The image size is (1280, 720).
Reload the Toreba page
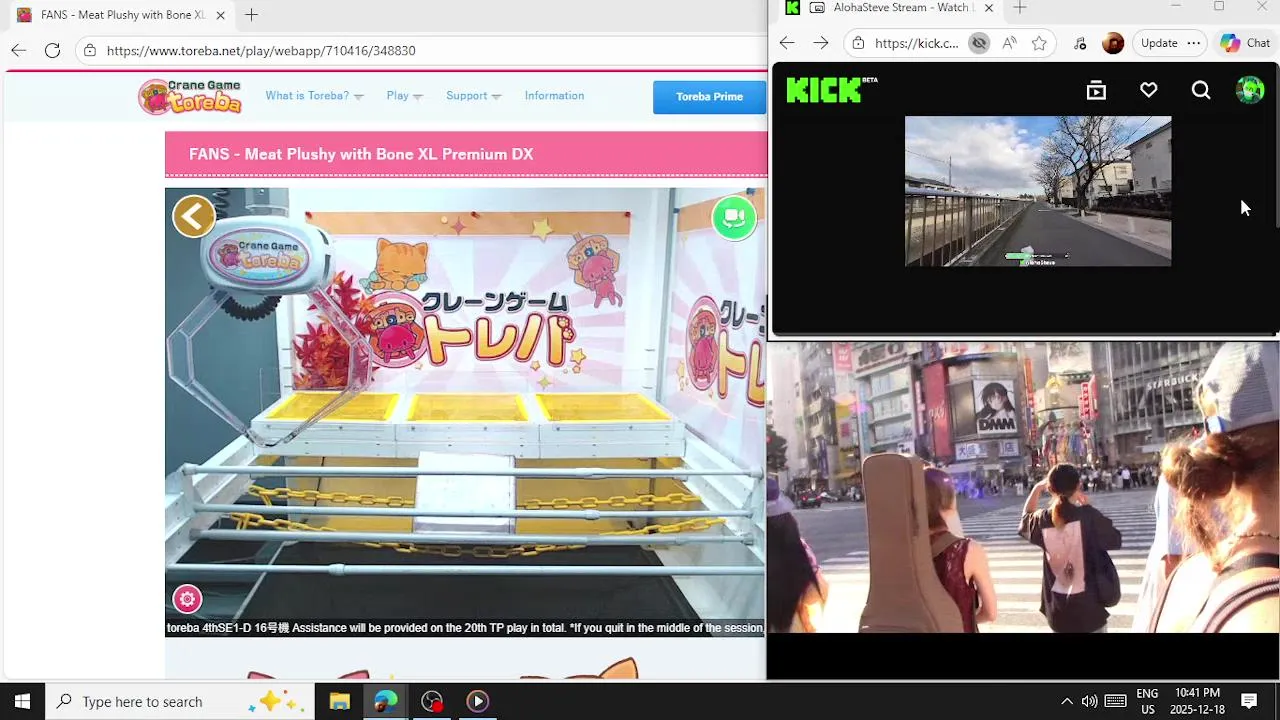[52, 50]
